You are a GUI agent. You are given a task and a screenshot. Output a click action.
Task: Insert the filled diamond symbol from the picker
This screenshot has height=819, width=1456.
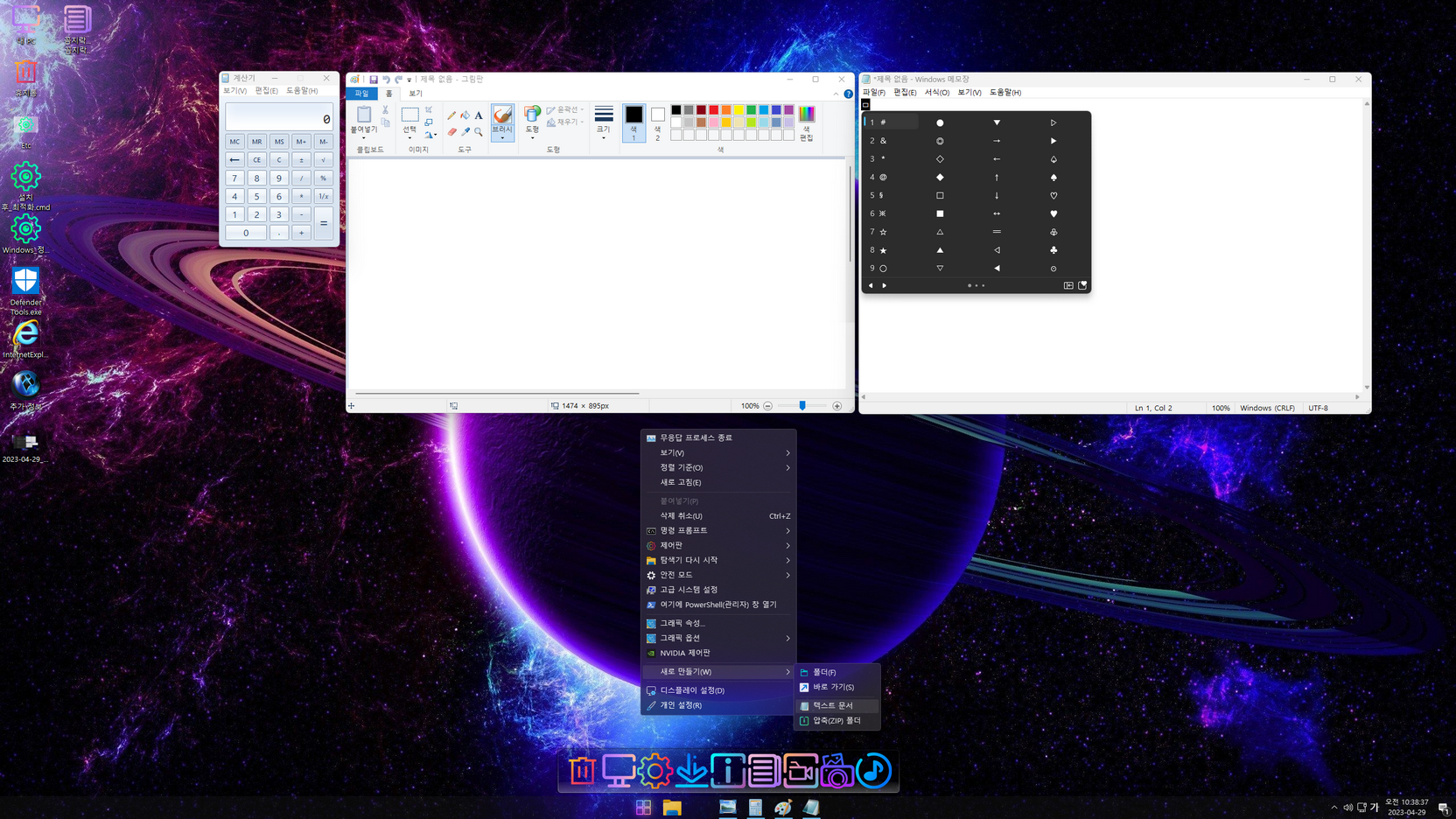pyautogui.click(x=940, y=178)
